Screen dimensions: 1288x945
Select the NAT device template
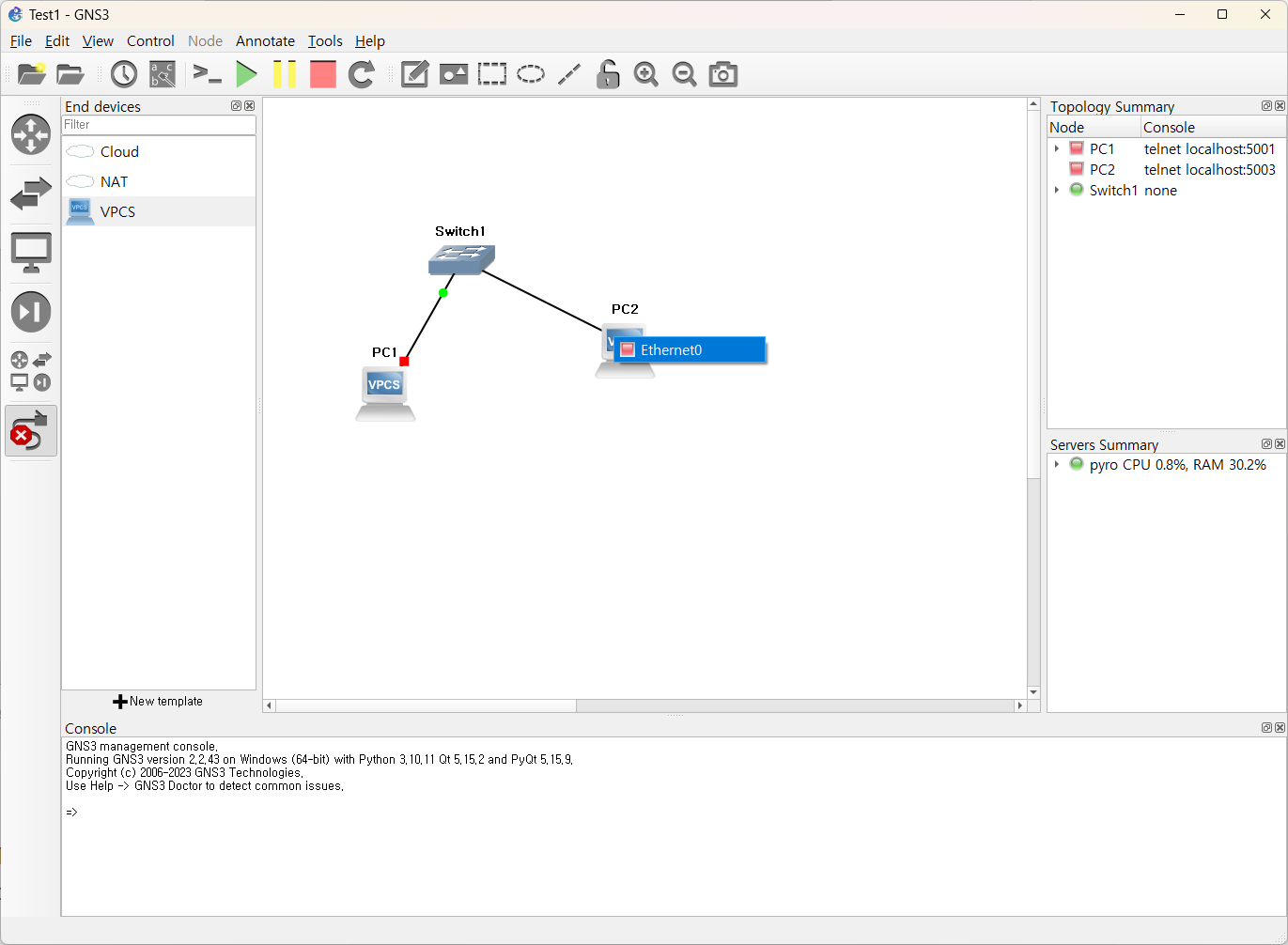coord(159,181)
